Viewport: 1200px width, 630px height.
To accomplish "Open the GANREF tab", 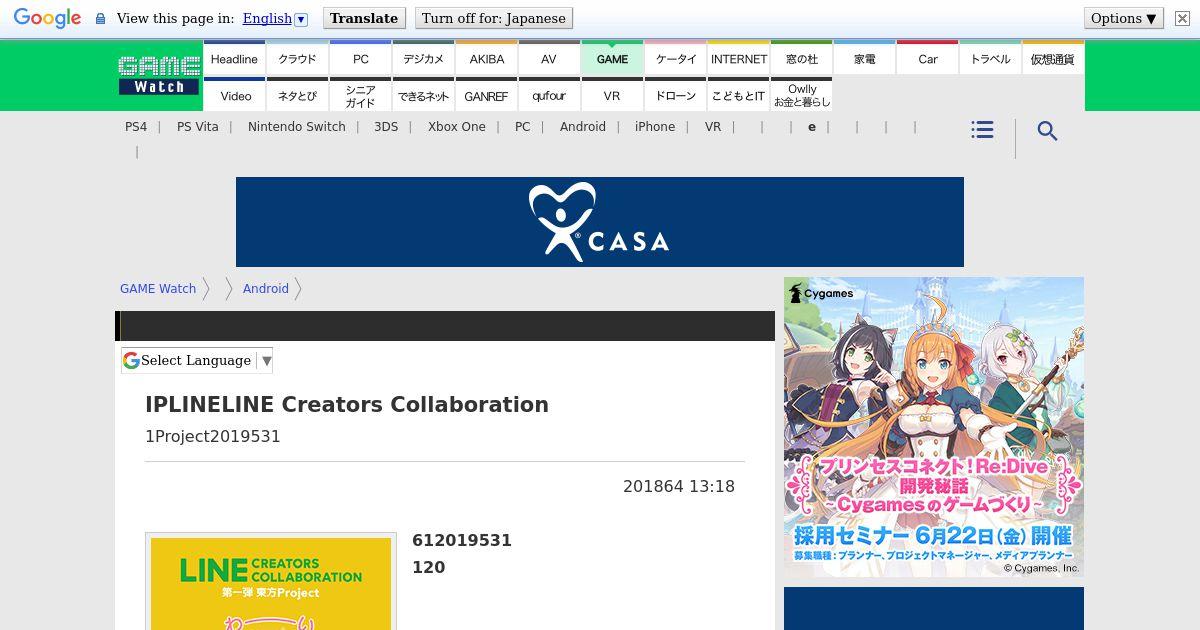I will pos(486,95).
